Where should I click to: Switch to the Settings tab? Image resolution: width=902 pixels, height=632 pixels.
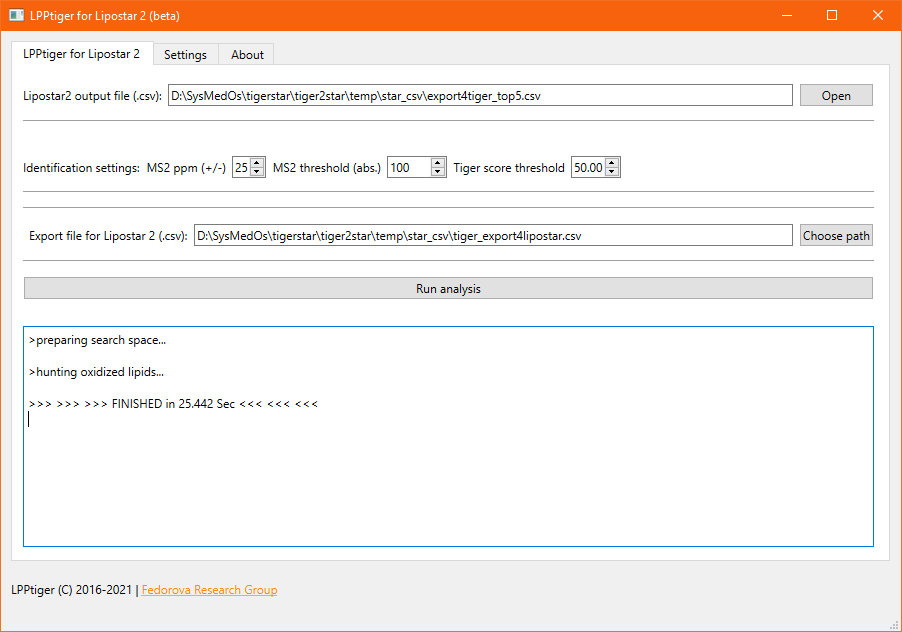pyautogui.click(x=185, y=55)
